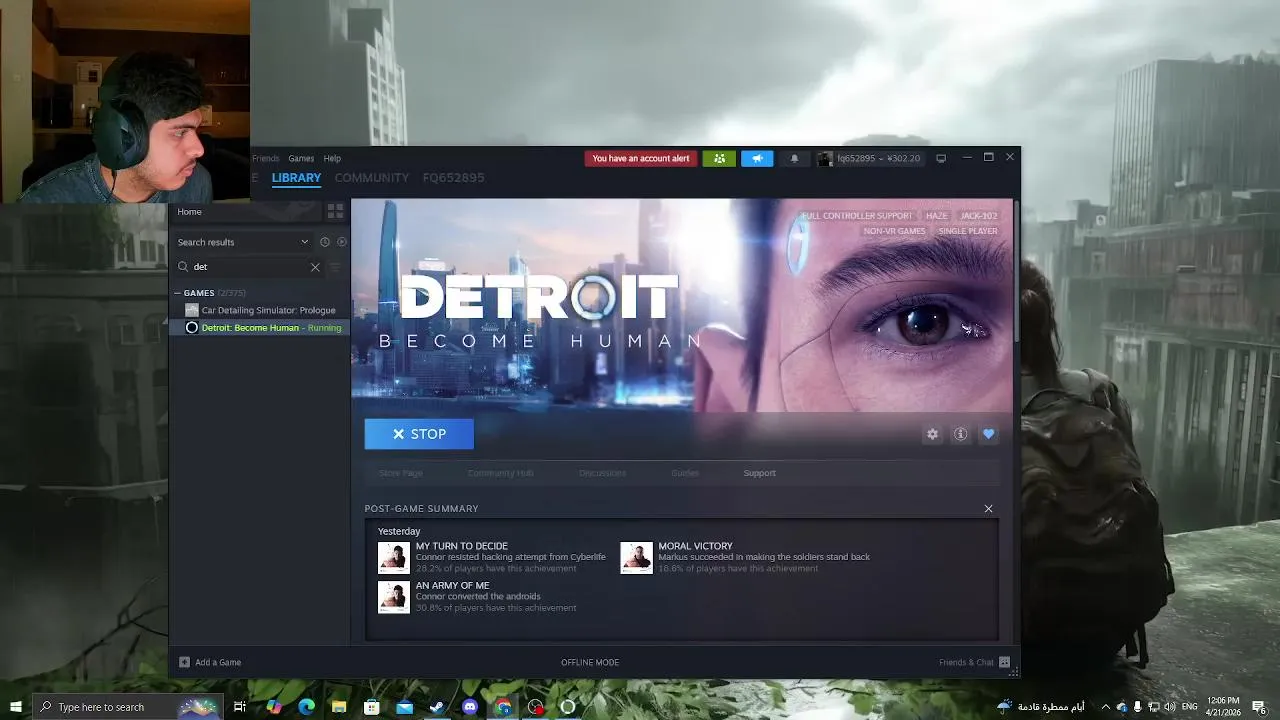Click the FULL CONTROLLER SUPPORT tag
This screenshot has width=1280, height=720.
tap(856, 216)
